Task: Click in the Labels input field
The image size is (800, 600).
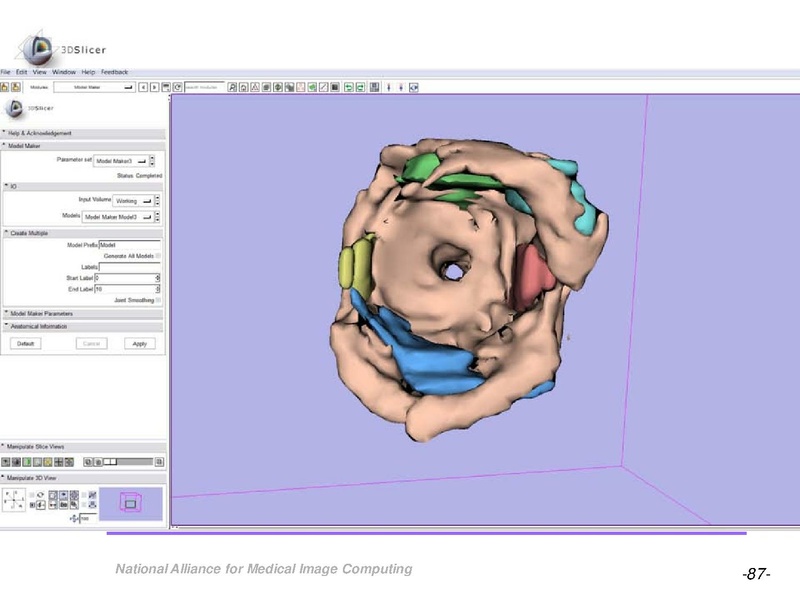Action: 130,267
